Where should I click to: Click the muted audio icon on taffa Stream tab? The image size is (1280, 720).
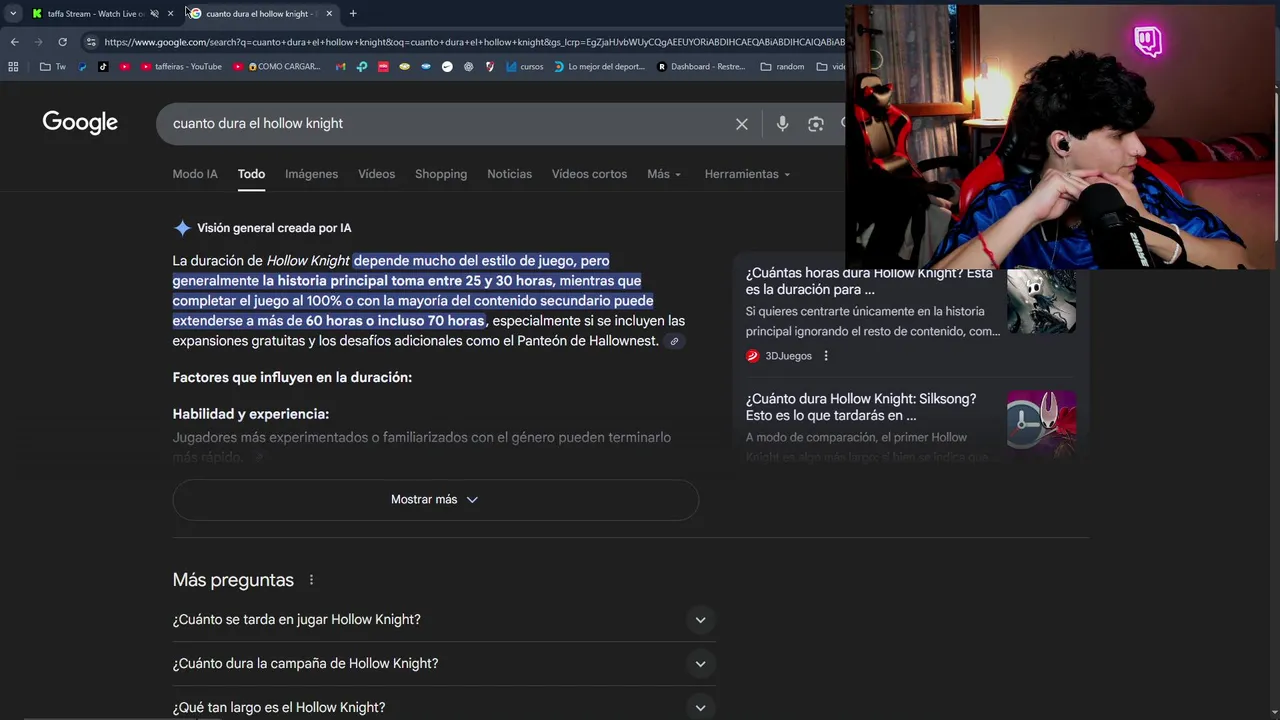(x=154, y=14)
